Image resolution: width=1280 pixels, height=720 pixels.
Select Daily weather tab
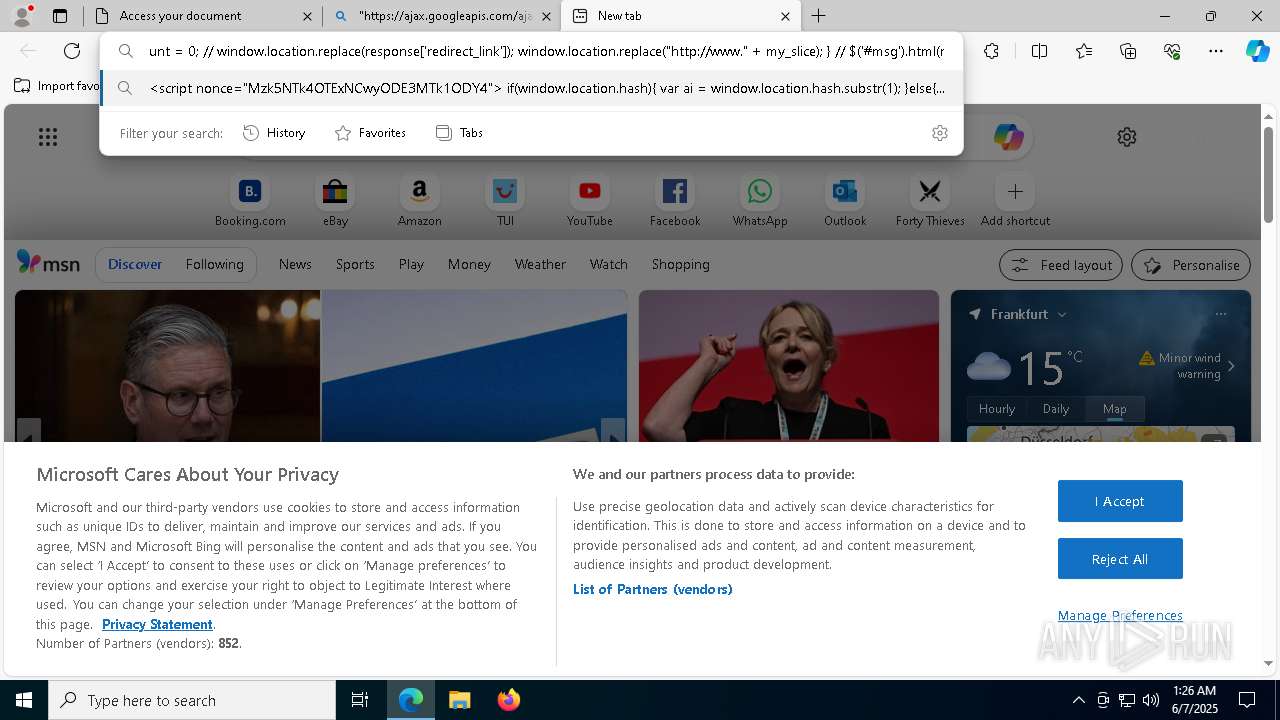[x=1056, y=409]
